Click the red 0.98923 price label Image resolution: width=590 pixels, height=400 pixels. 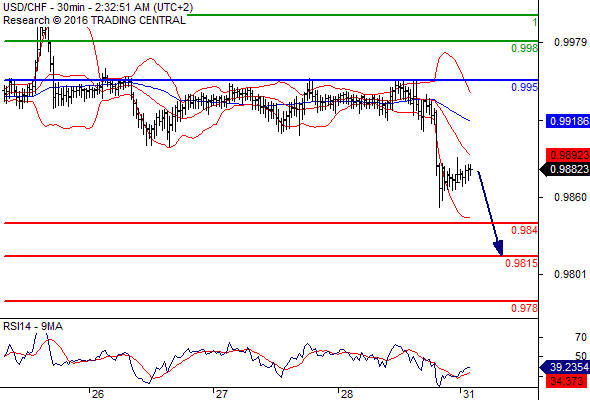click(568, 155)
